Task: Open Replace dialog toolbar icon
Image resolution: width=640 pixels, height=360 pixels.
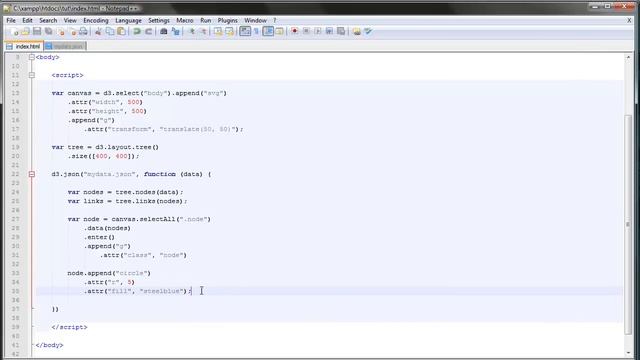Action: [x=176, y=31]
